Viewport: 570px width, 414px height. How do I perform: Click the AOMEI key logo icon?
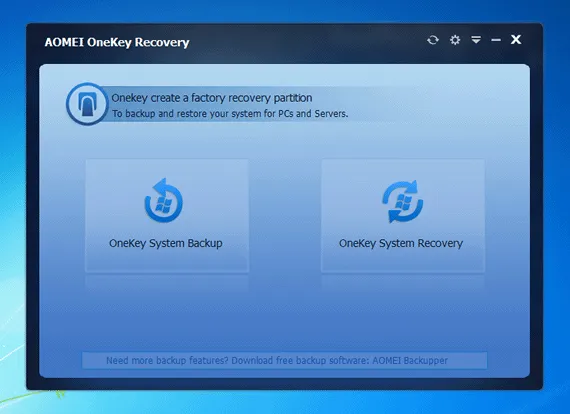[x=87, y=104]
